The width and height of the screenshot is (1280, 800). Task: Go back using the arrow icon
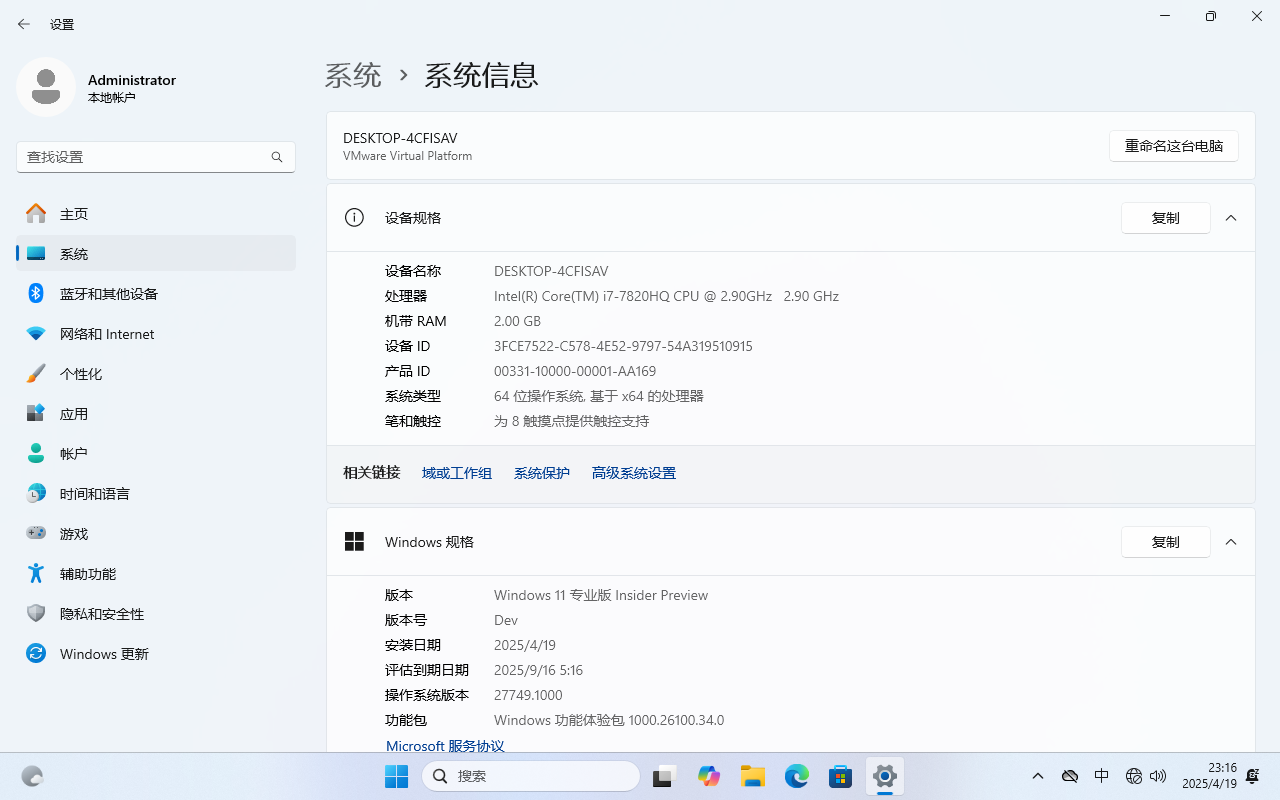[24, 24]
